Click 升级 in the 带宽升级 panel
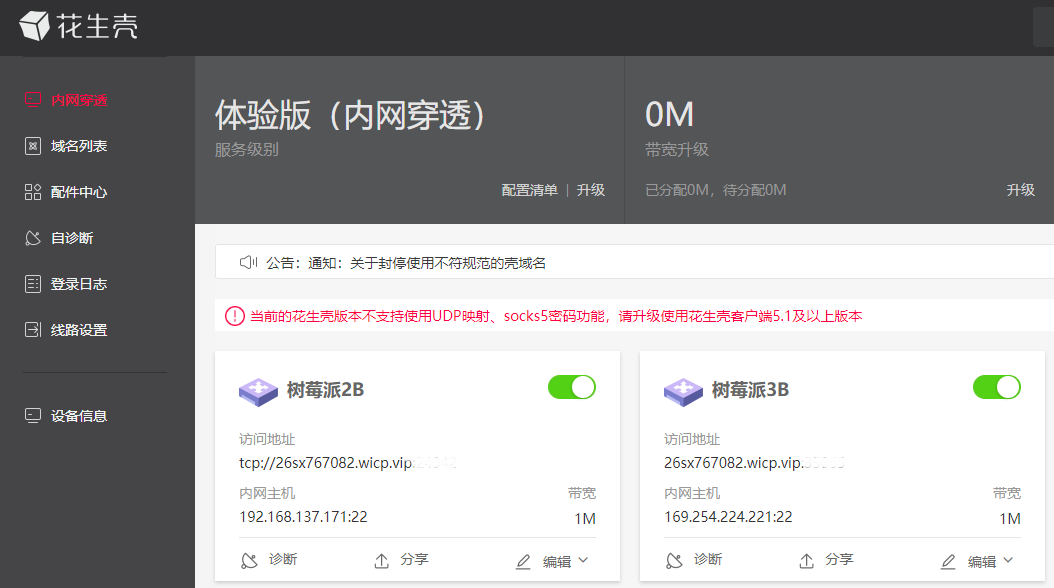 coord(1020,190)
